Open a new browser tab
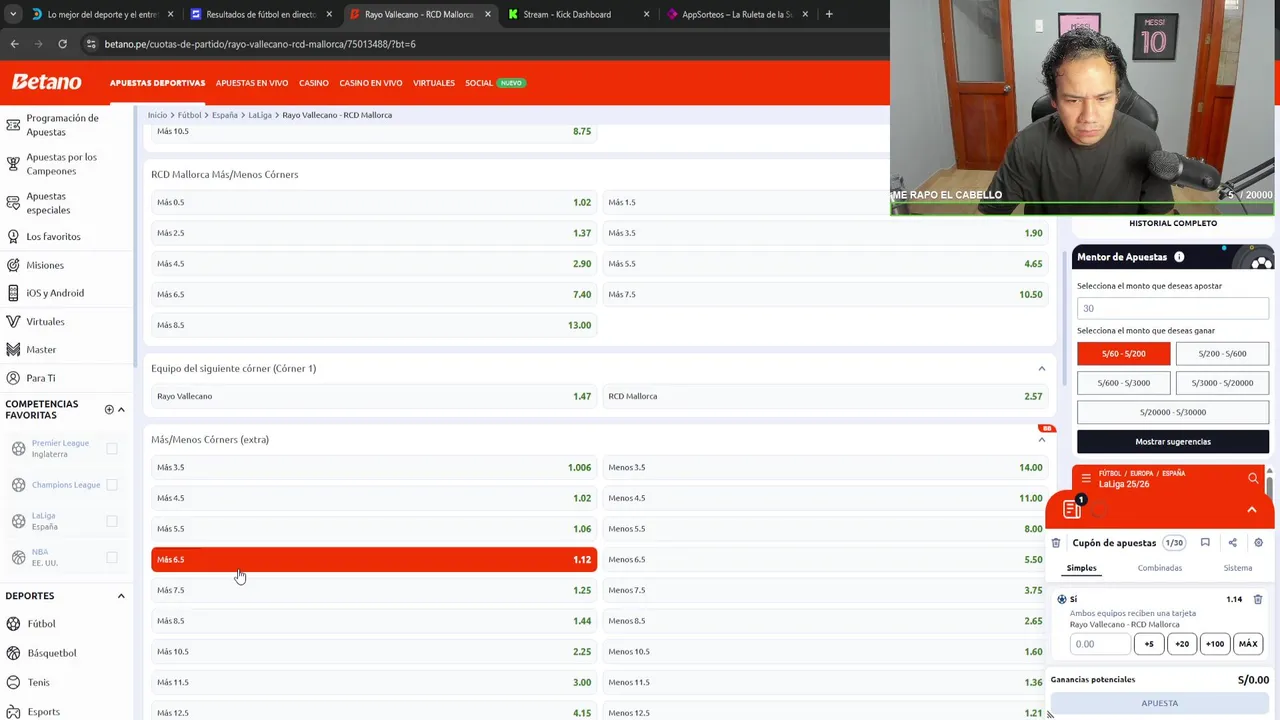 (x=829, y=14)
